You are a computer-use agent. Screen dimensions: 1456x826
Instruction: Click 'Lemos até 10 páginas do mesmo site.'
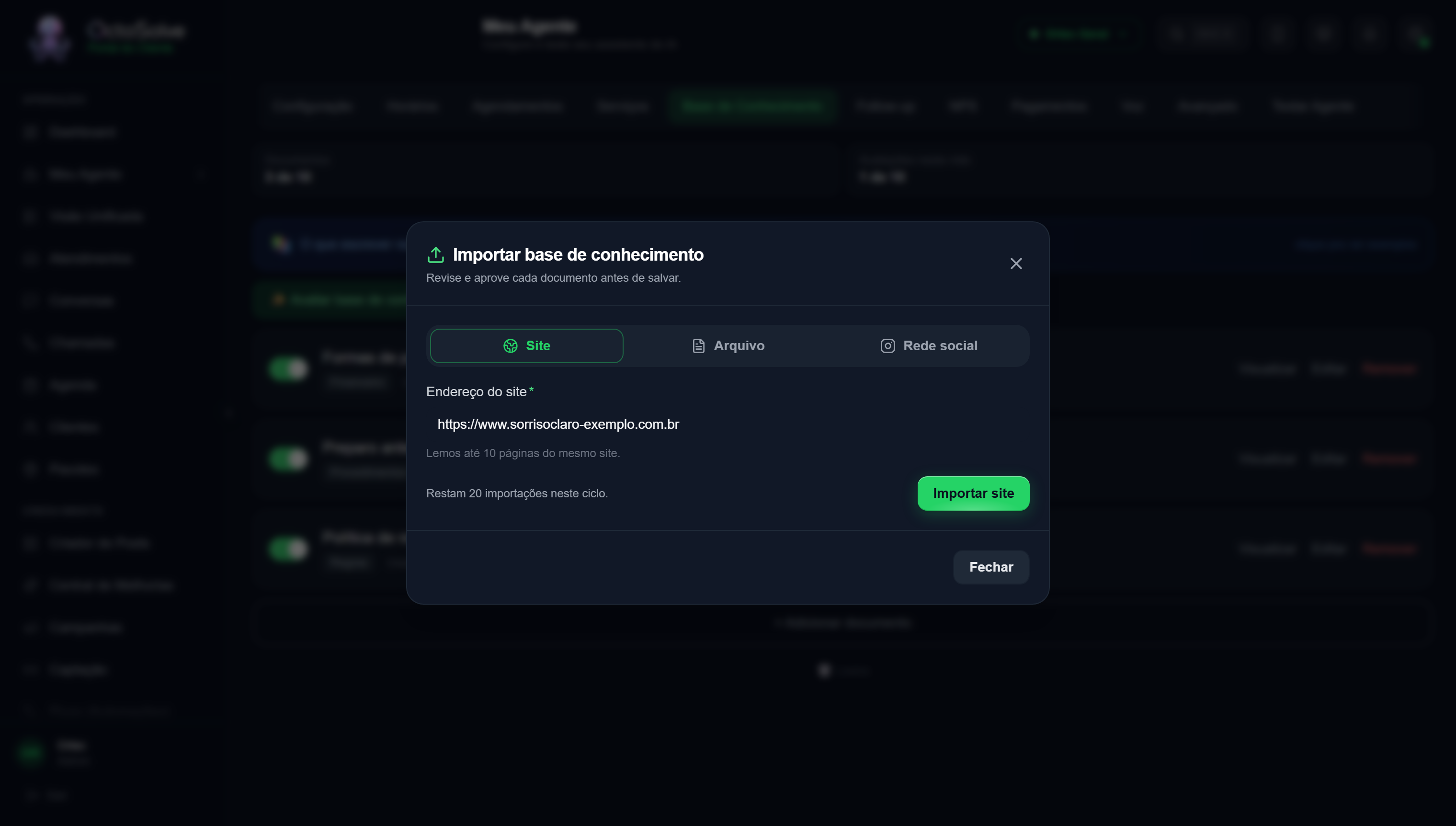coord(523,453)
